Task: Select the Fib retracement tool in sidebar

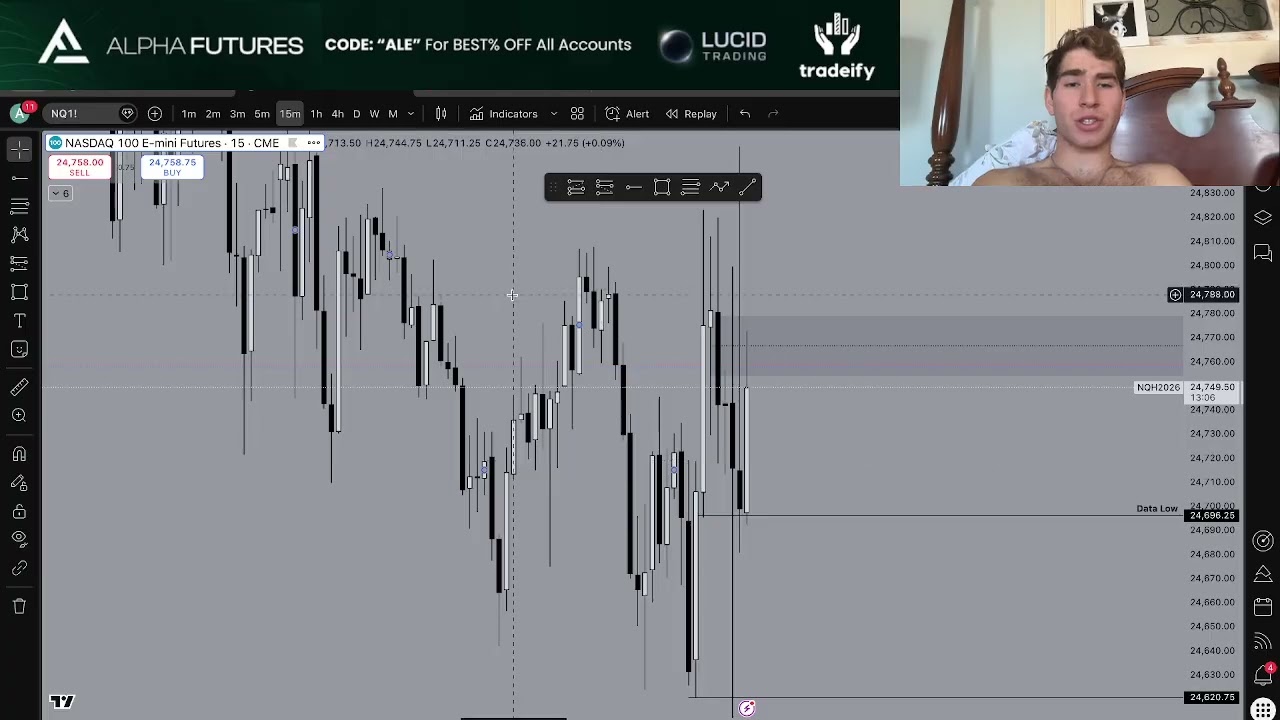Action: (19, 206)
